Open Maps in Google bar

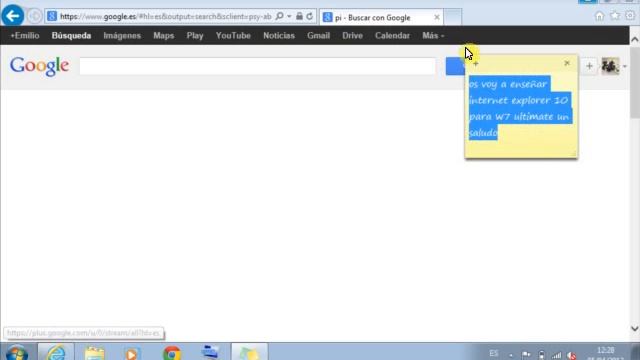pos(164,36)
